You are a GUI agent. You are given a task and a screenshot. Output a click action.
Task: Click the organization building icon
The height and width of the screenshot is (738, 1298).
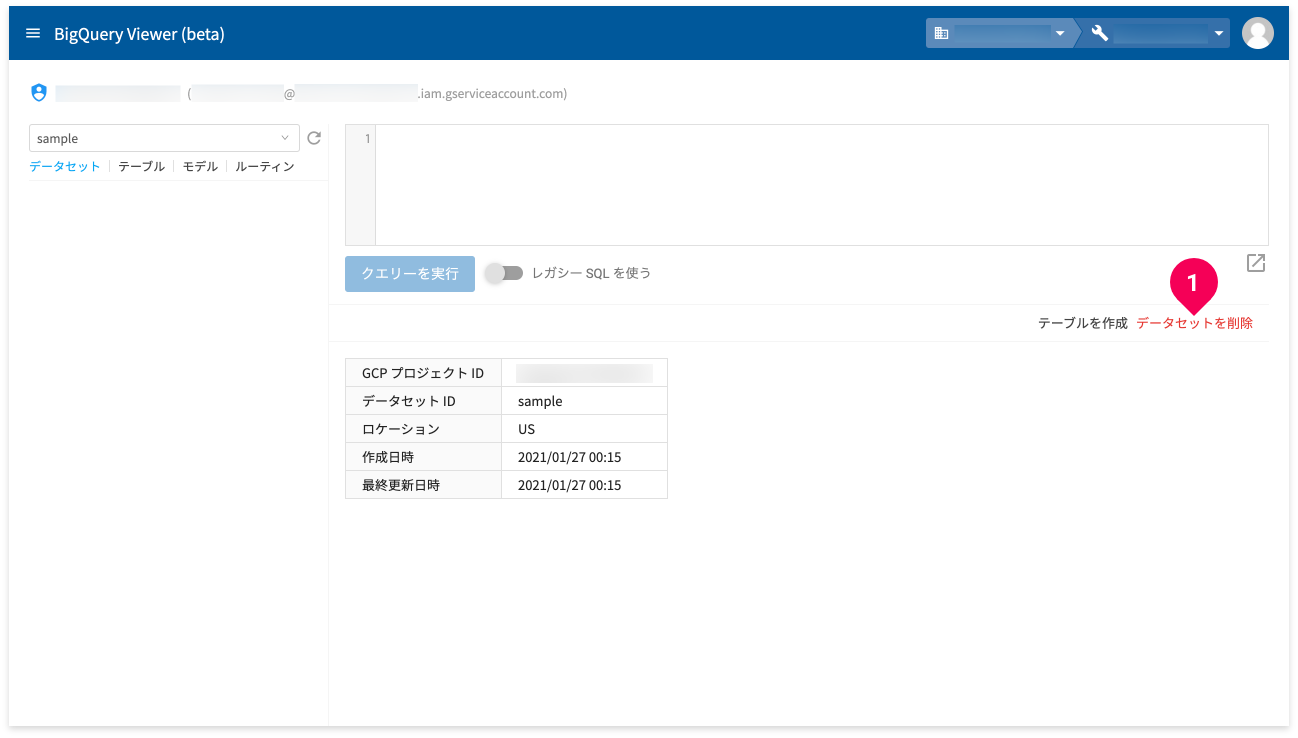(941, 33)
